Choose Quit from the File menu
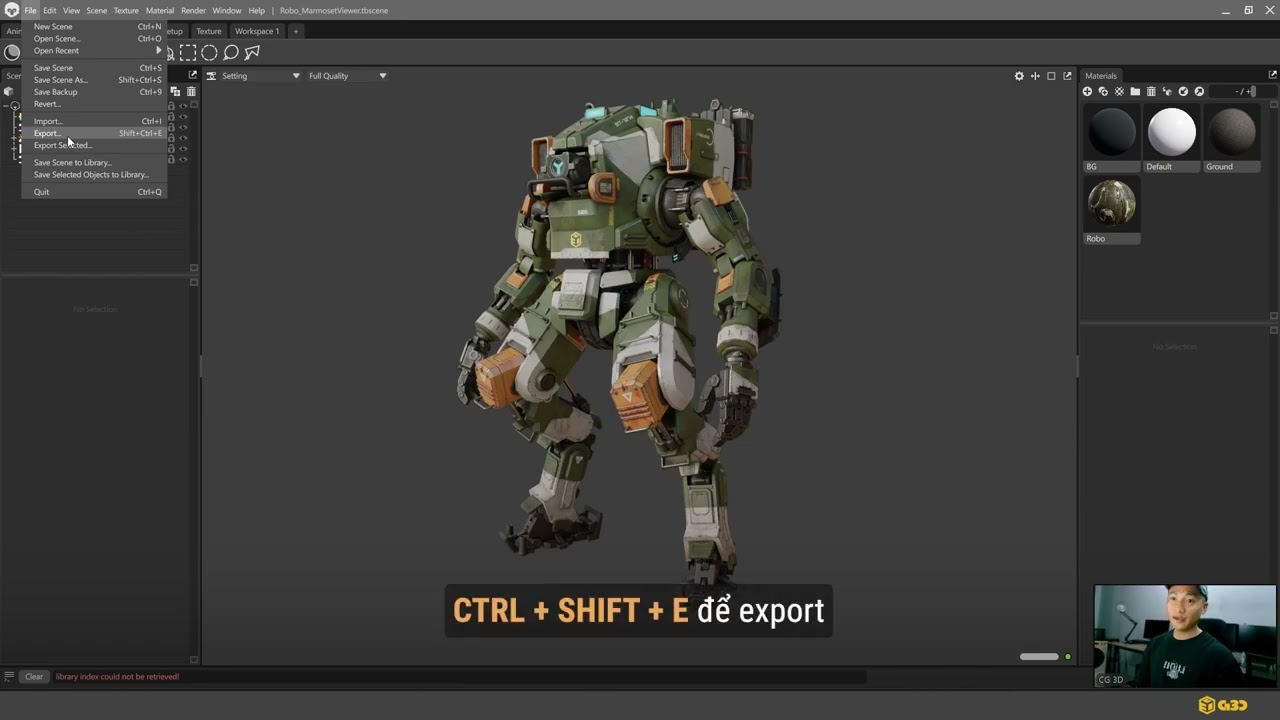The image size is (1280, 720). coord(95,192)
